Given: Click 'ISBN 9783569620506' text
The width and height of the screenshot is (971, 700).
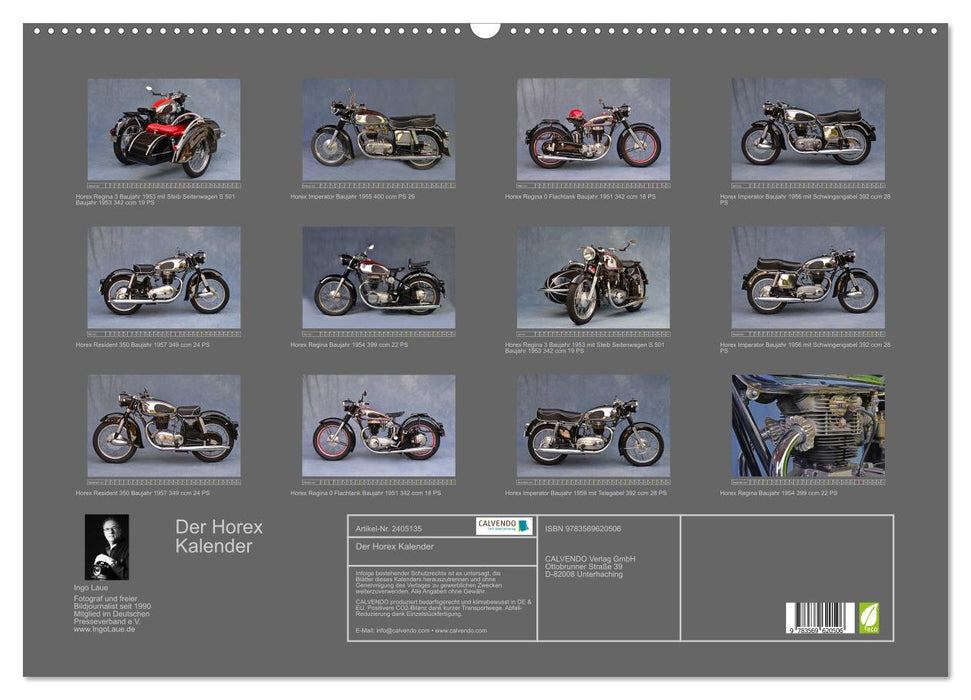Looking at the screenshot, I should [583, 529].
